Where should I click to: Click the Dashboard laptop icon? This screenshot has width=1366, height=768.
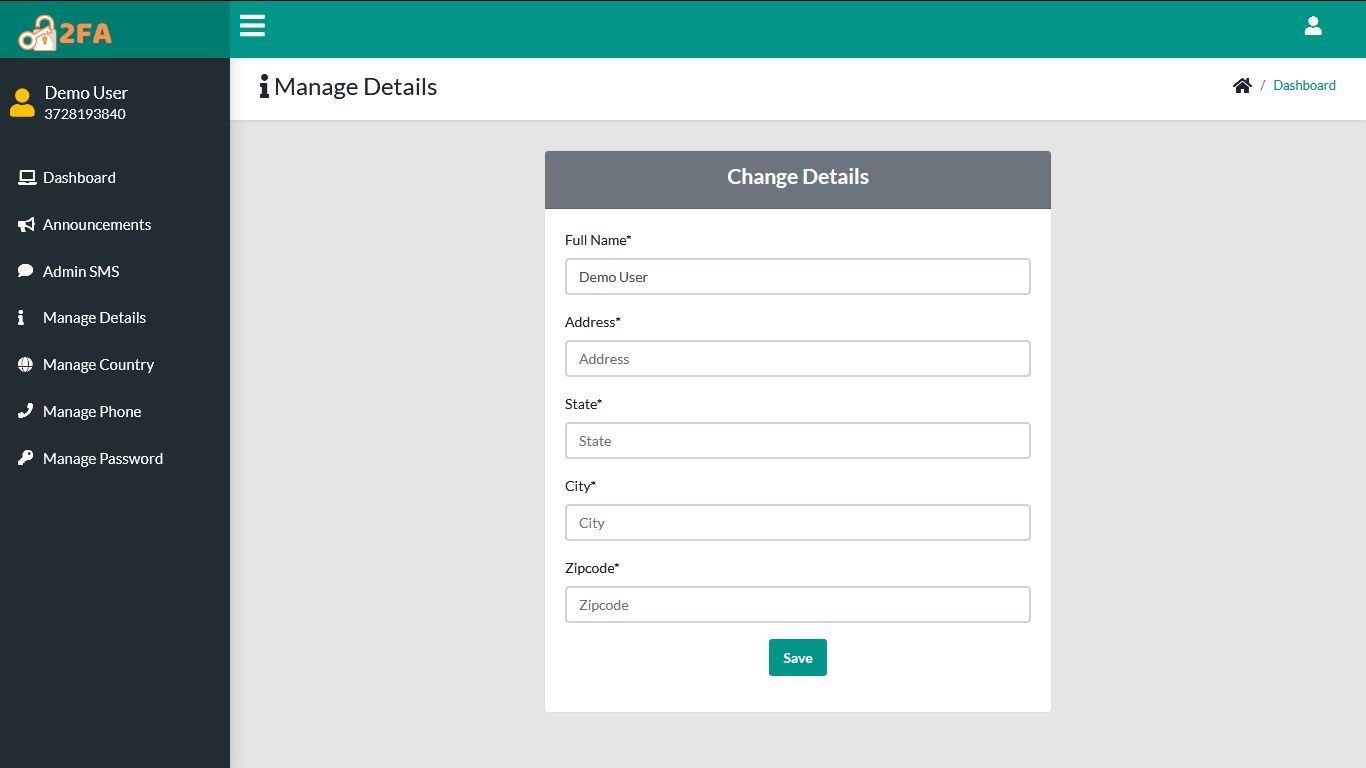[27, 178]
